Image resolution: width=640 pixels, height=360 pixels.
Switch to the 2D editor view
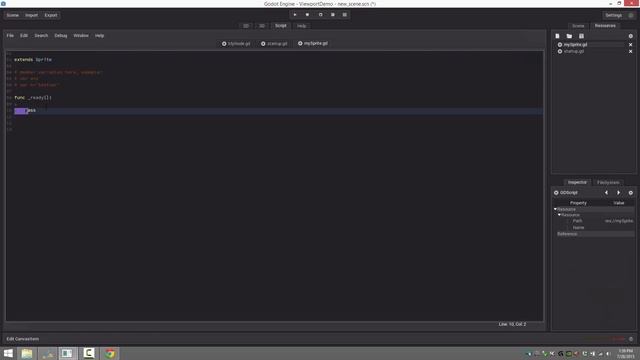click(x=246, y=26)
